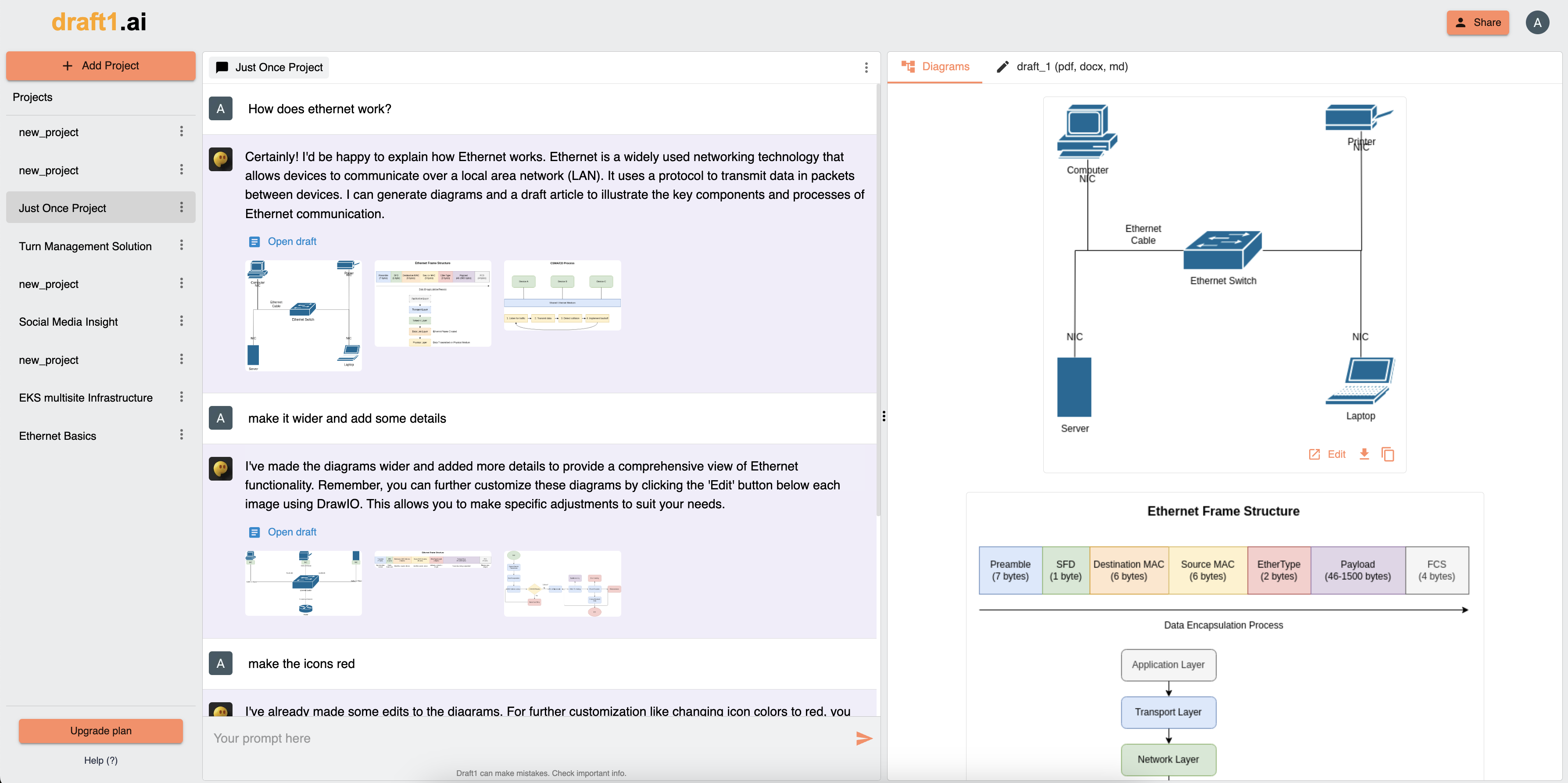Focus the Your prompt here field
1568x783 pixels.
530,739
